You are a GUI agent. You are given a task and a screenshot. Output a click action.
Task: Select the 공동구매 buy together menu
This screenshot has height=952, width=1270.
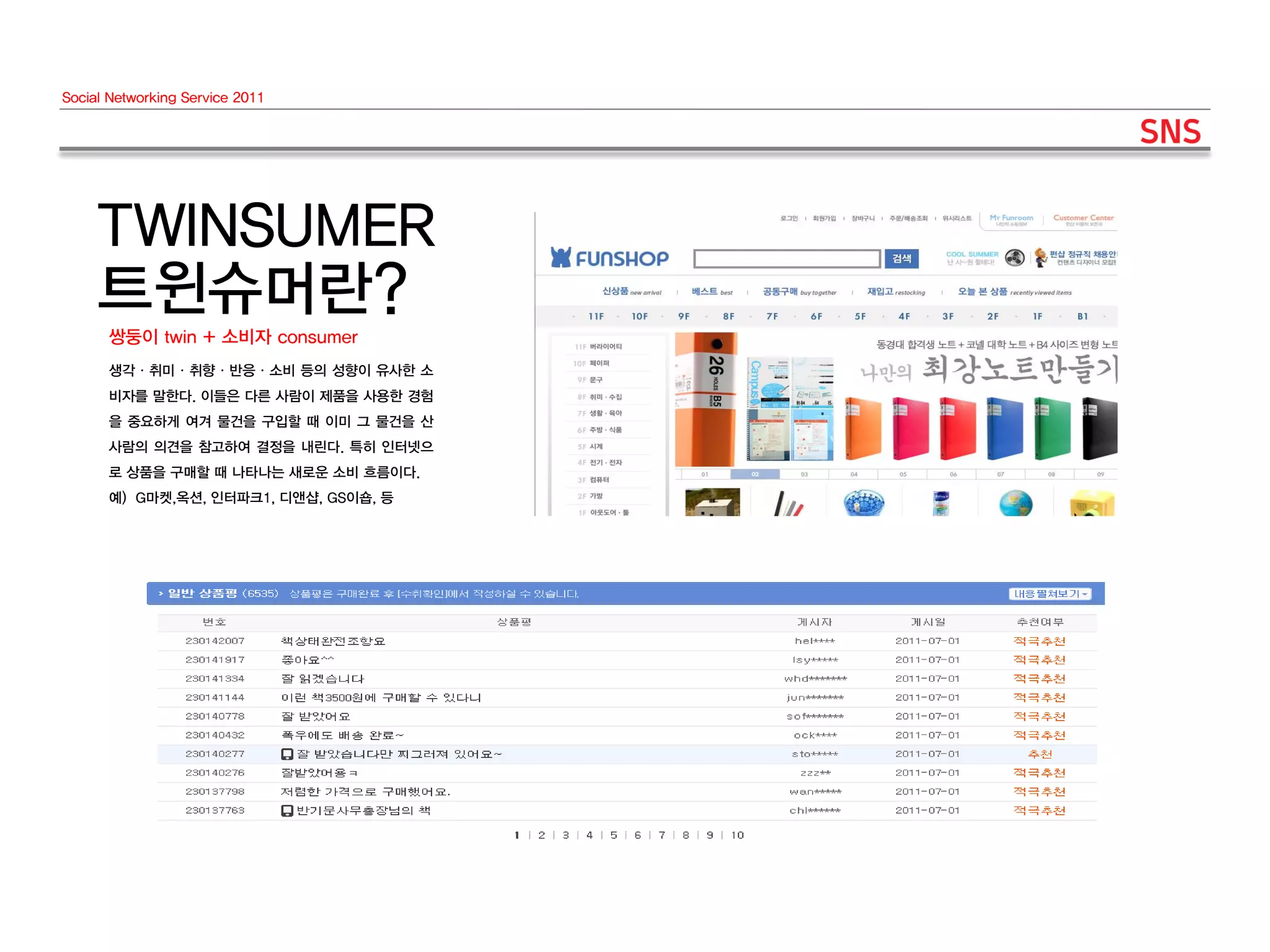[x=799, y=291]
